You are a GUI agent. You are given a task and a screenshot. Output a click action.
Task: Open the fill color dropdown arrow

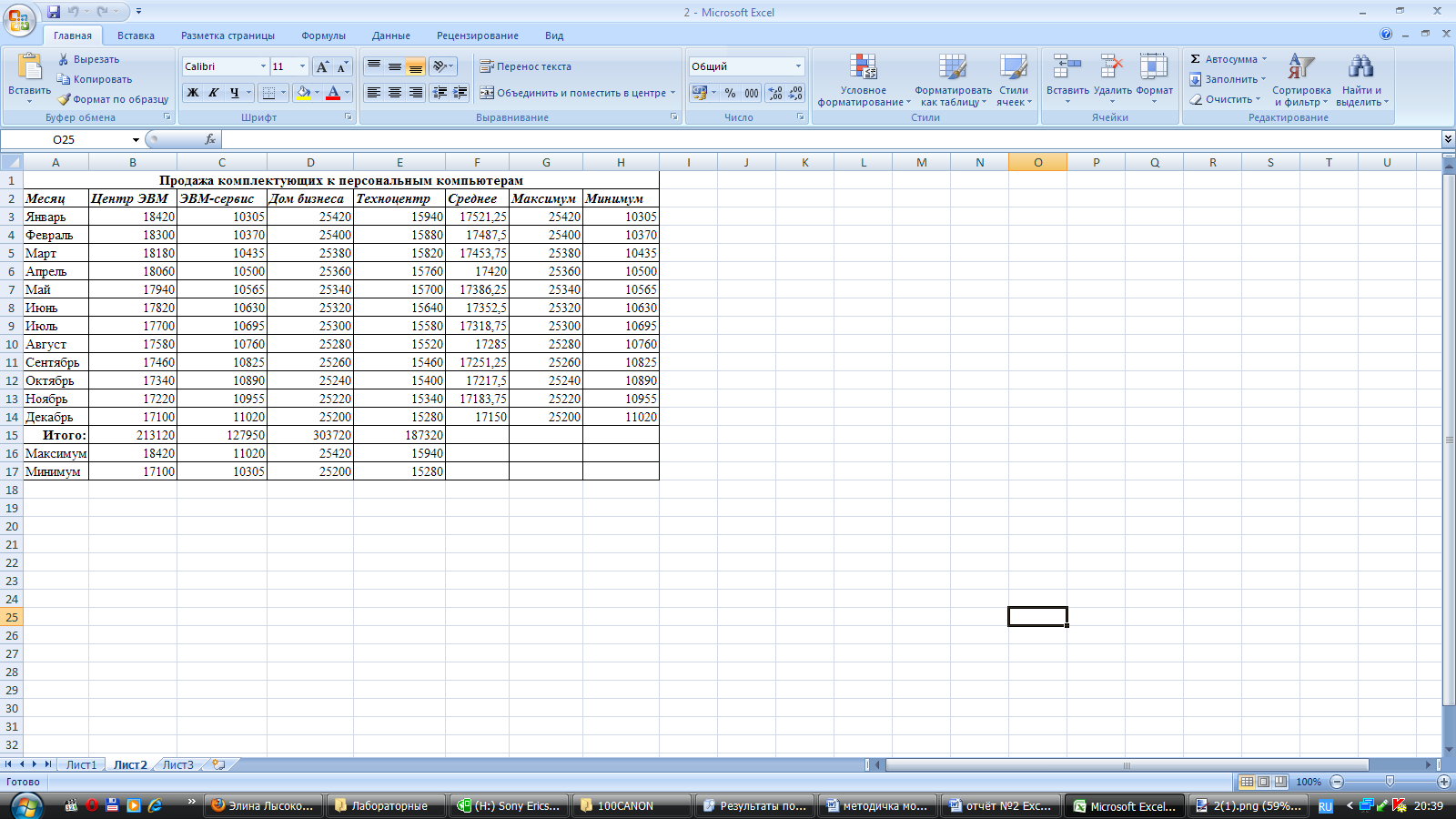(x=317, y=93)
